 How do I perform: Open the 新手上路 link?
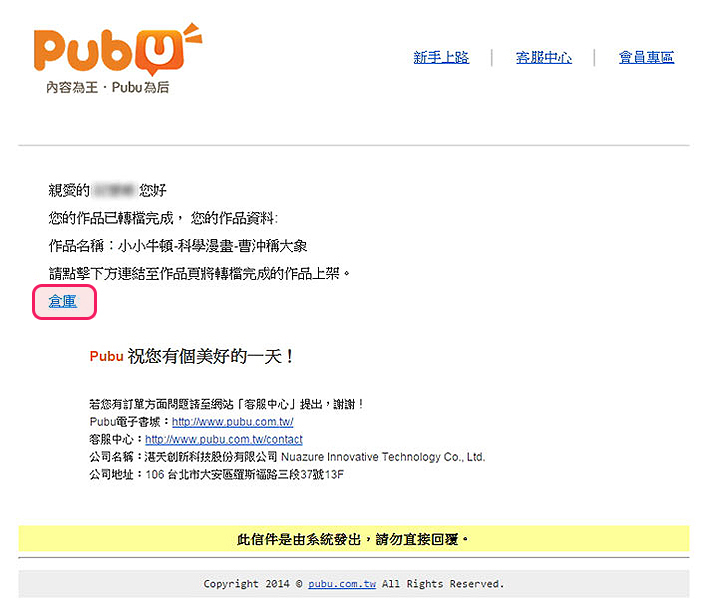point(441,57)
